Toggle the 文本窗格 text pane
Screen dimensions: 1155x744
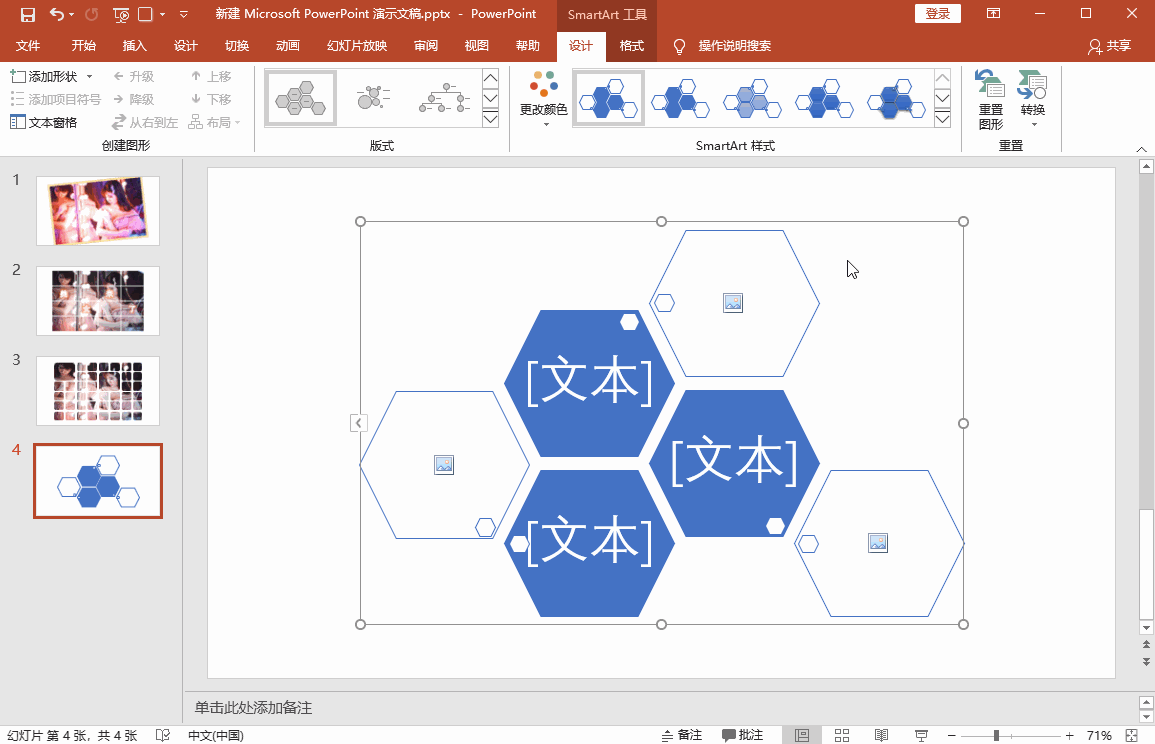[43, 122]
